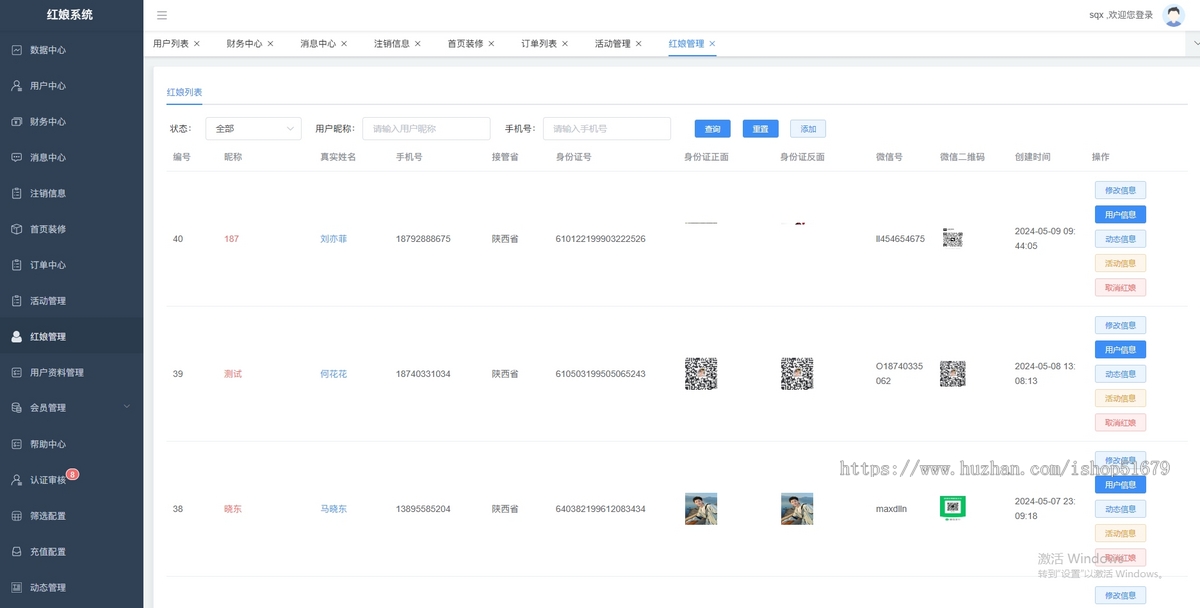This screenshot has height=608, width=1200.
Task: View 刘亦菲 WeChat QR code image
Action: click(953, 239)
